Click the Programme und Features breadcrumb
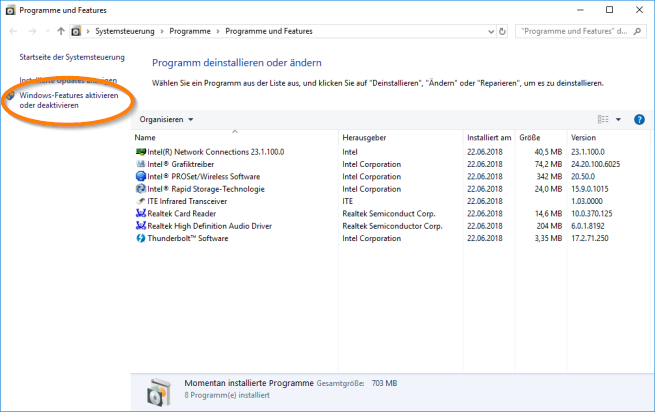This screenshot has height=412, width=655. (x=269, y=31)
